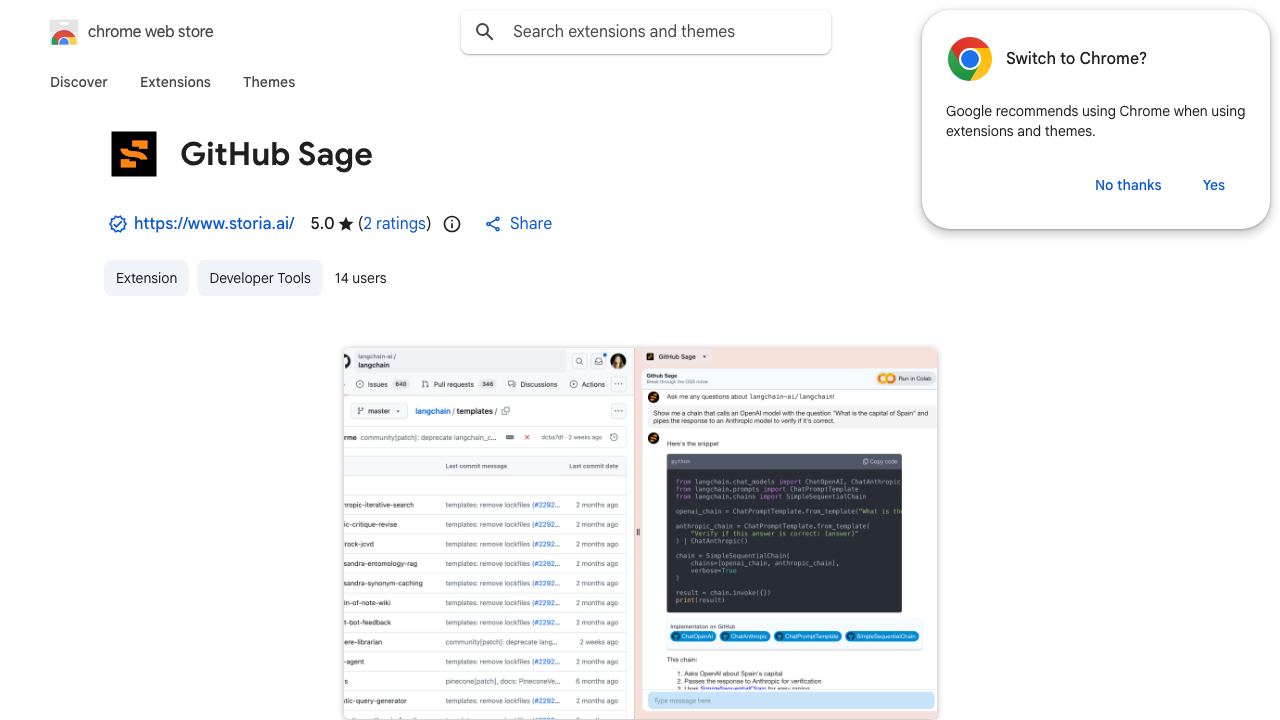Click the Chrome Web Store logo

click(x=64, y=32)
